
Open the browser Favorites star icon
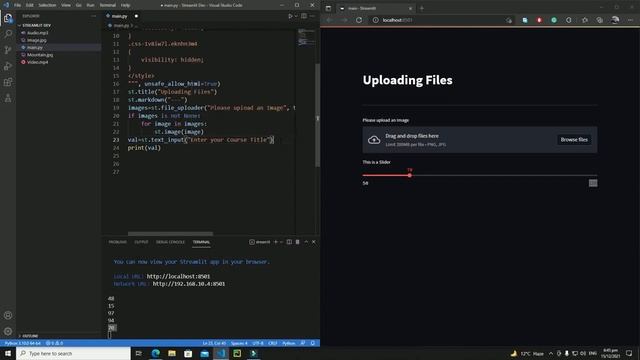(585, 20)
